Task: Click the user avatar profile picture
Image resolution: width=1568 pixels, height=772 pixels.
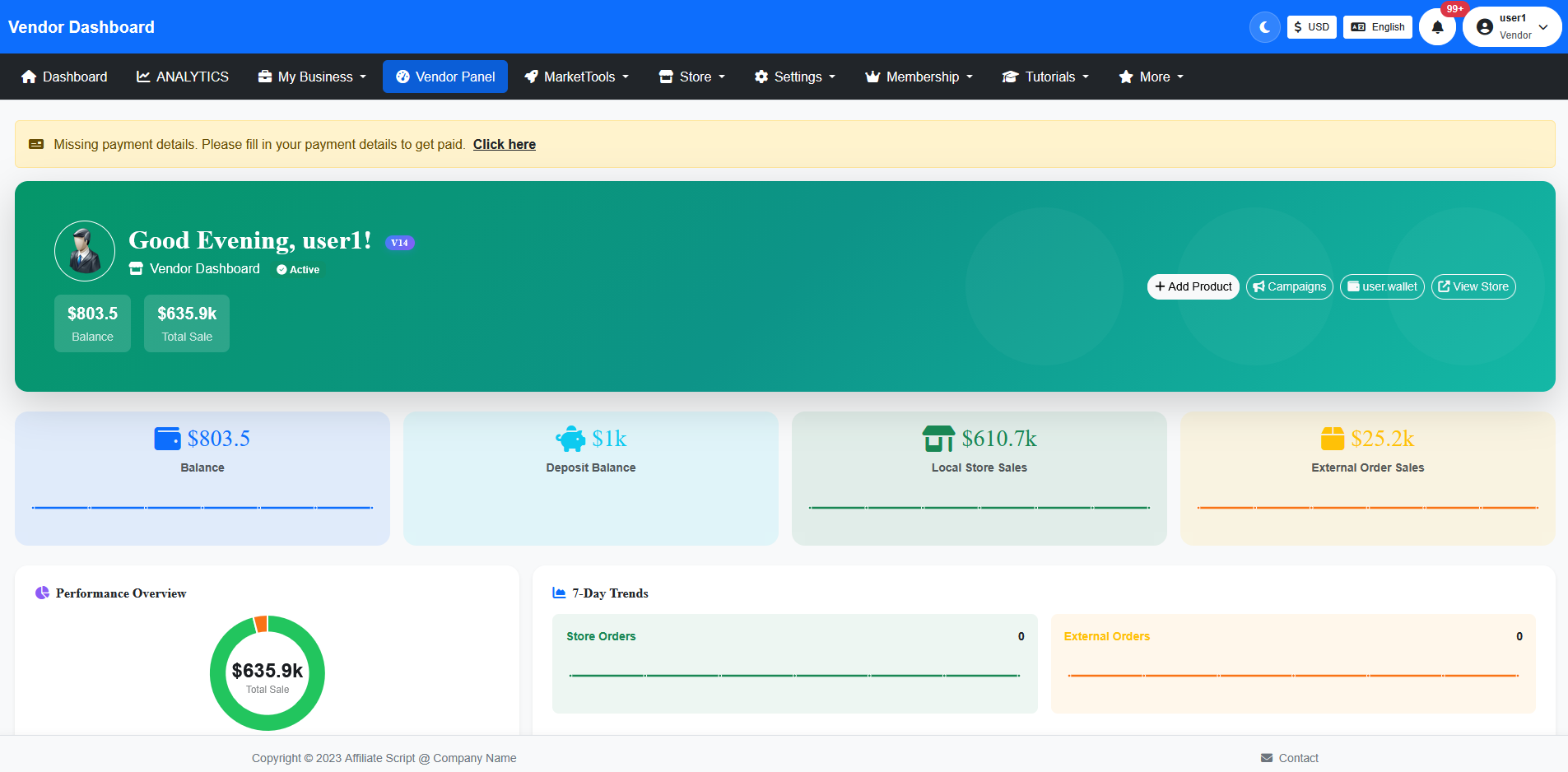Action: tap(85, 251)
